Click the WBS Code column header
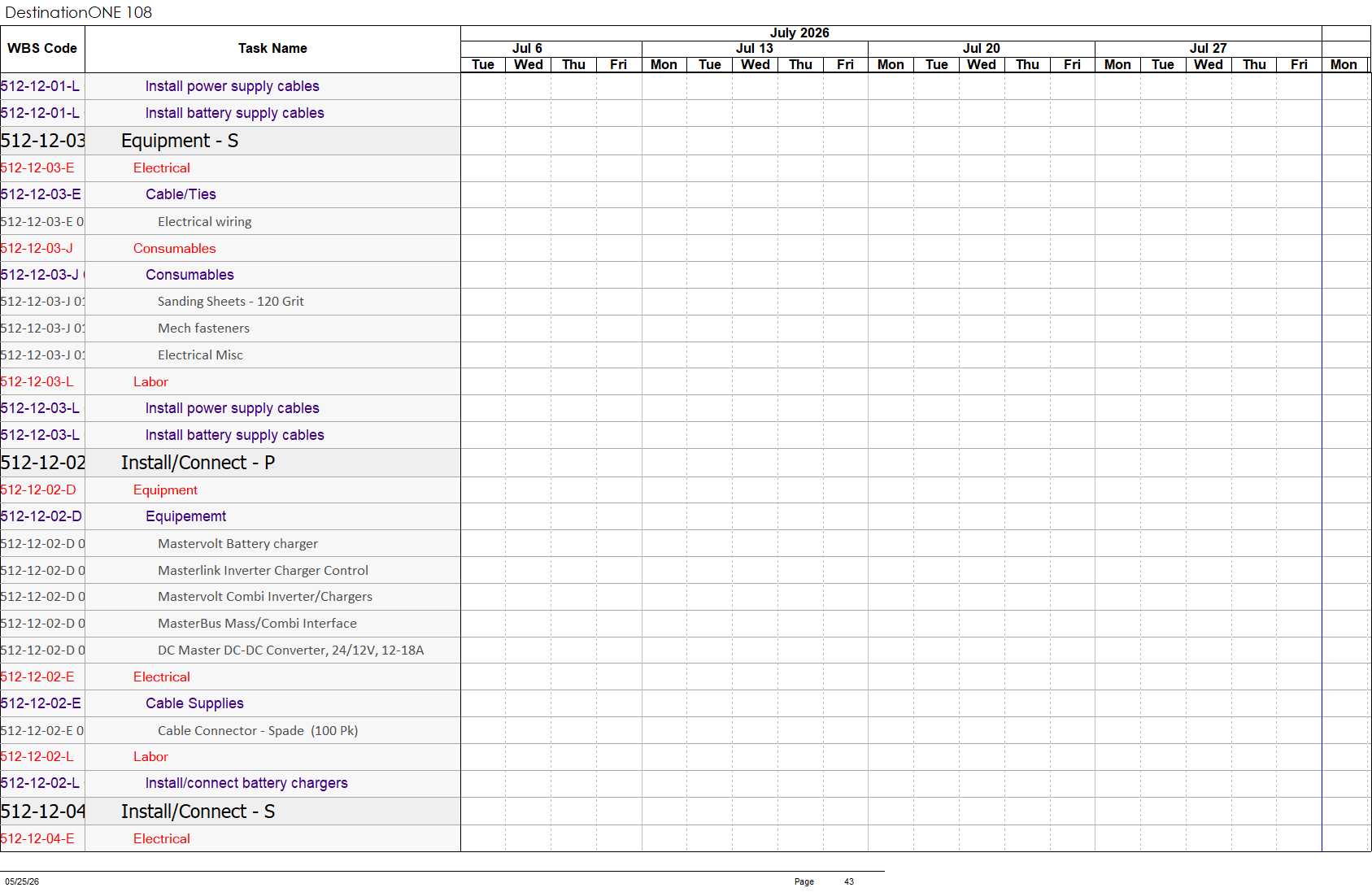 [x=42, y=49]
